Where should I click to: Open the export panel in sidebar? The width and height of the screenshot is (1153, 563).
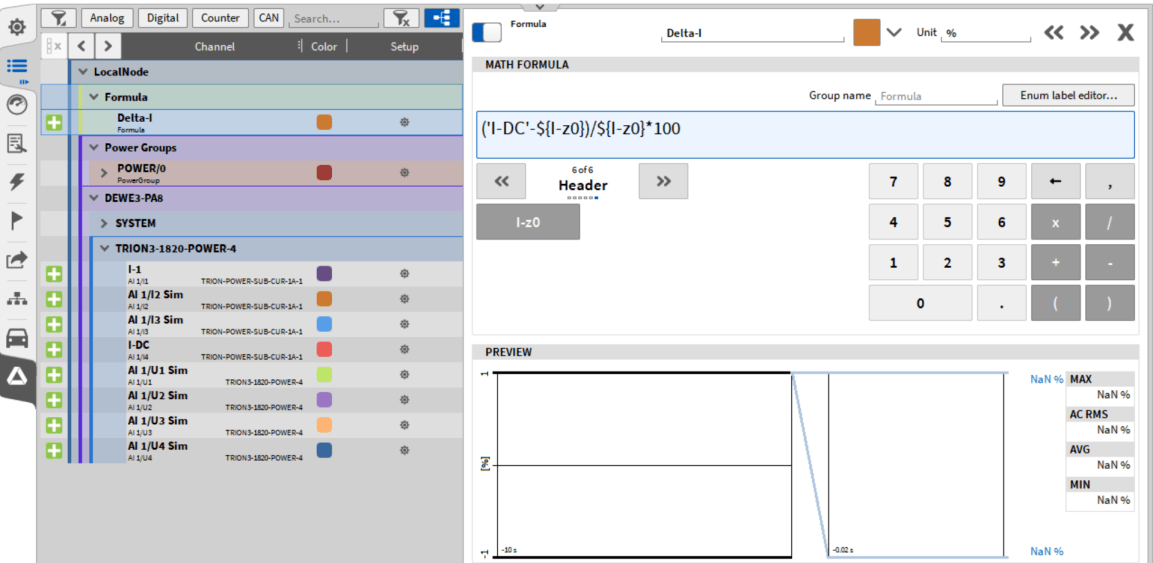tap(17, 260)
